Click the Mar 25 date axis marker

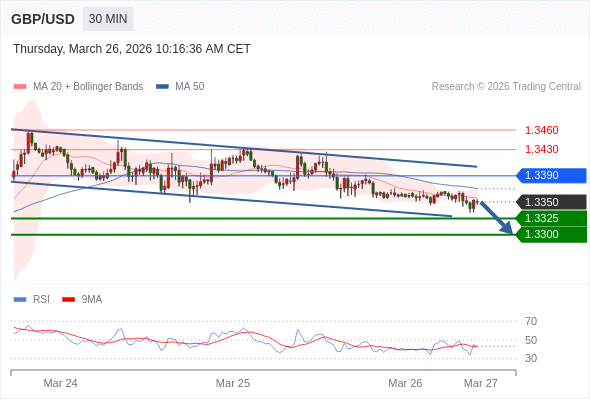[233, 383]
